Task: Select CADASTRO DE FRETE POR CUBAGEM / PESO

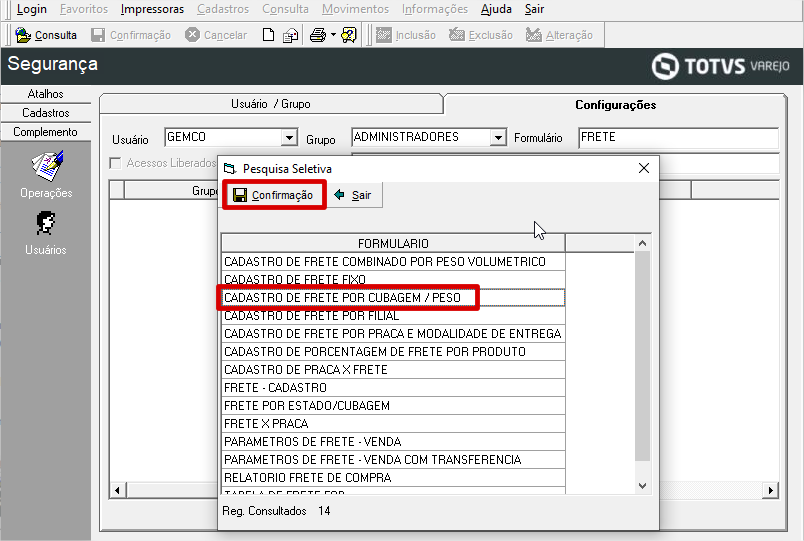Action: (x=393, y=297)
